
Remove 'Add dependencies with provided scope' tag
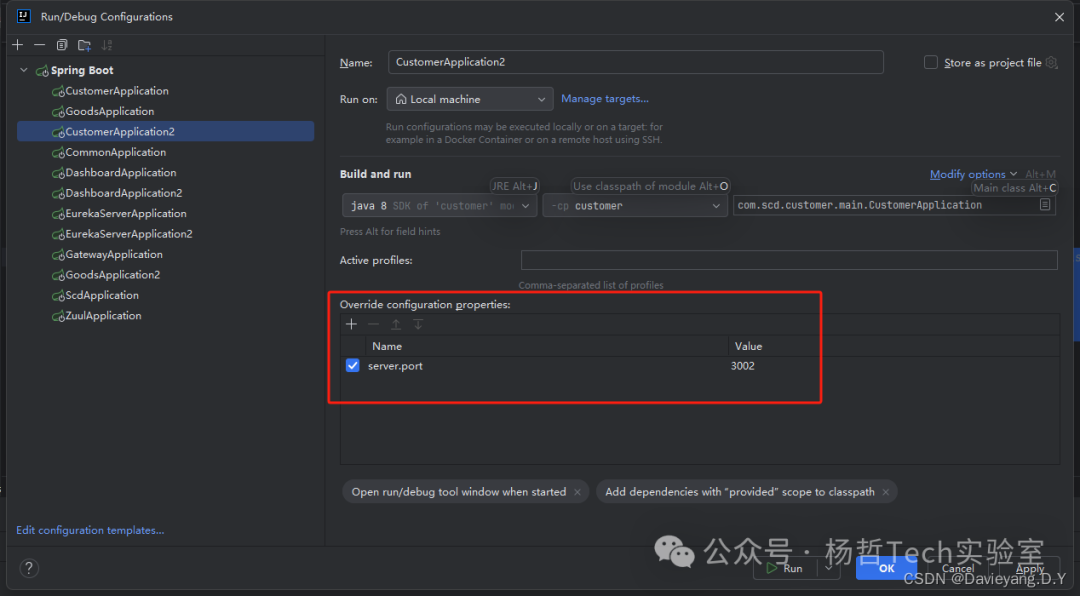[x=885, y=492]
